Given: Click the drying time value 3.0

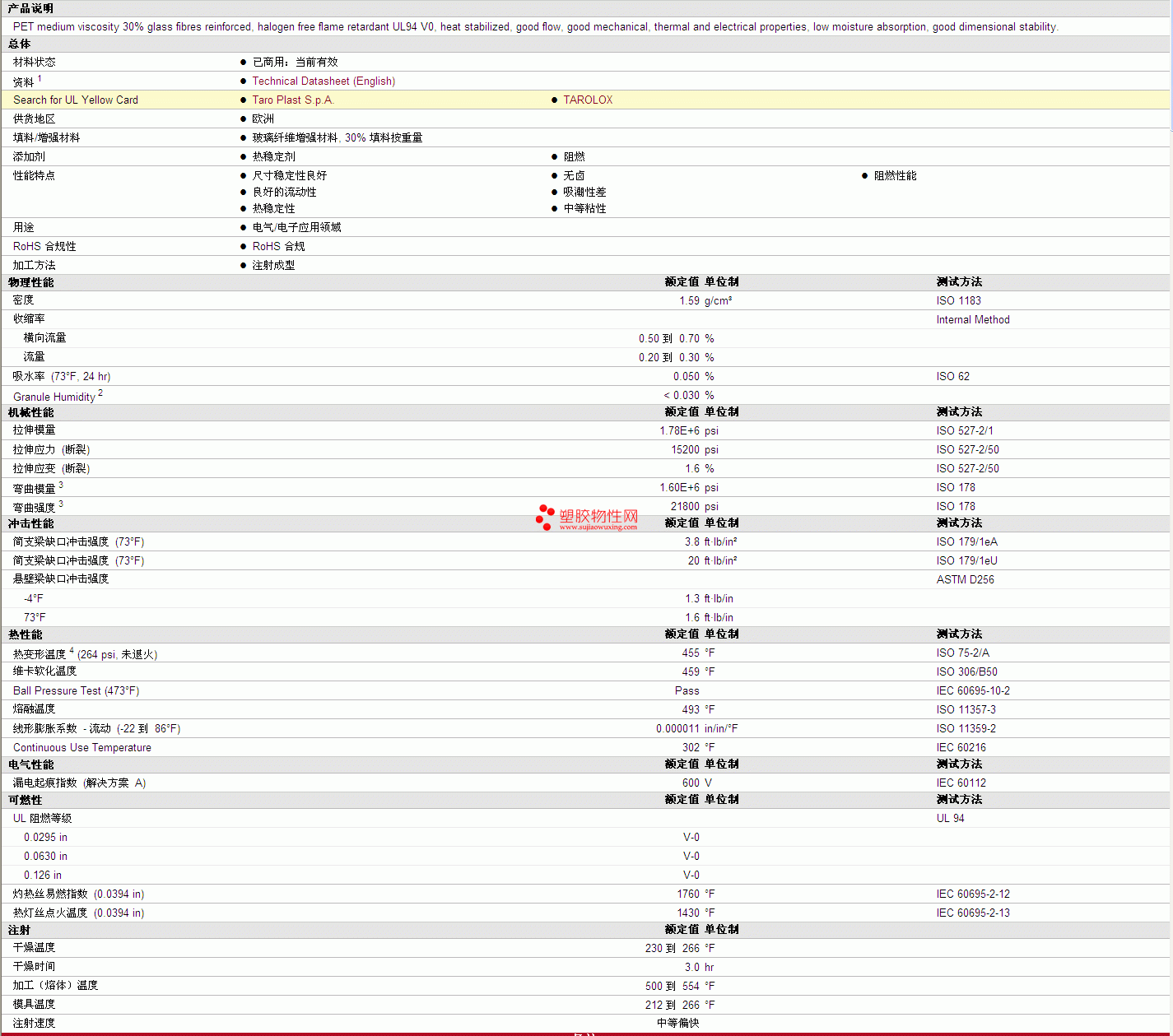Looking at the screenshot, I should coord(692,967).
